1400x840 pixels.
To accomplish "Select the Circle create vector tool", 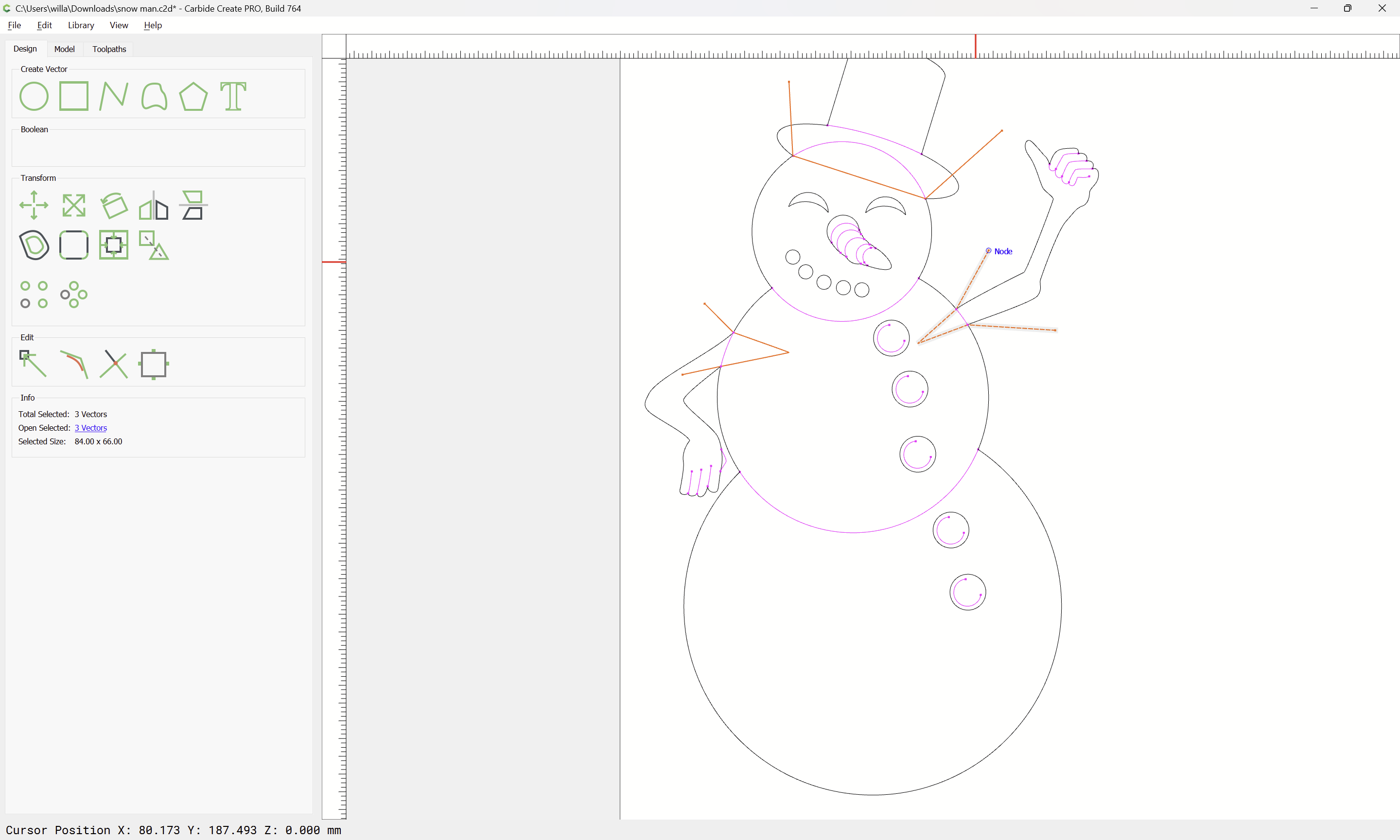I will (34, 96).
